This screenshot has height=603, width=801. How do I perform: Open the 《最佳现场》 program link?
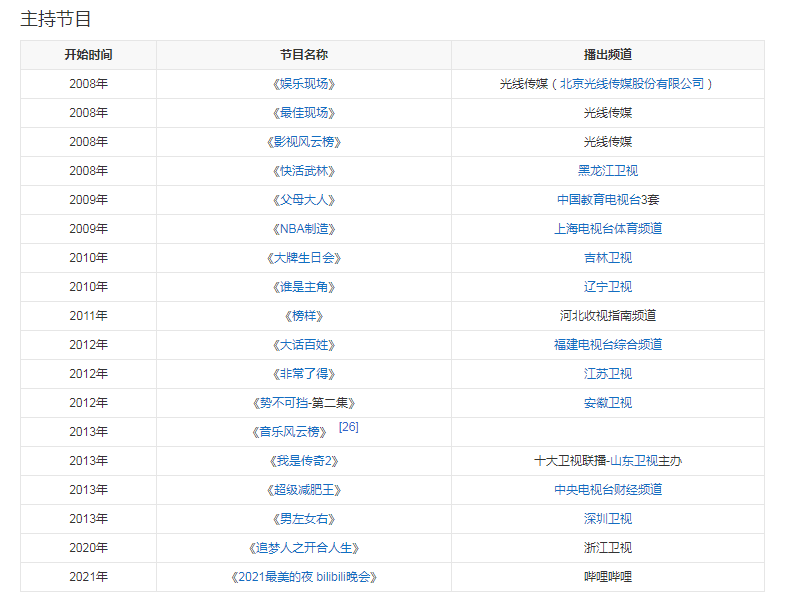point(303,113)
